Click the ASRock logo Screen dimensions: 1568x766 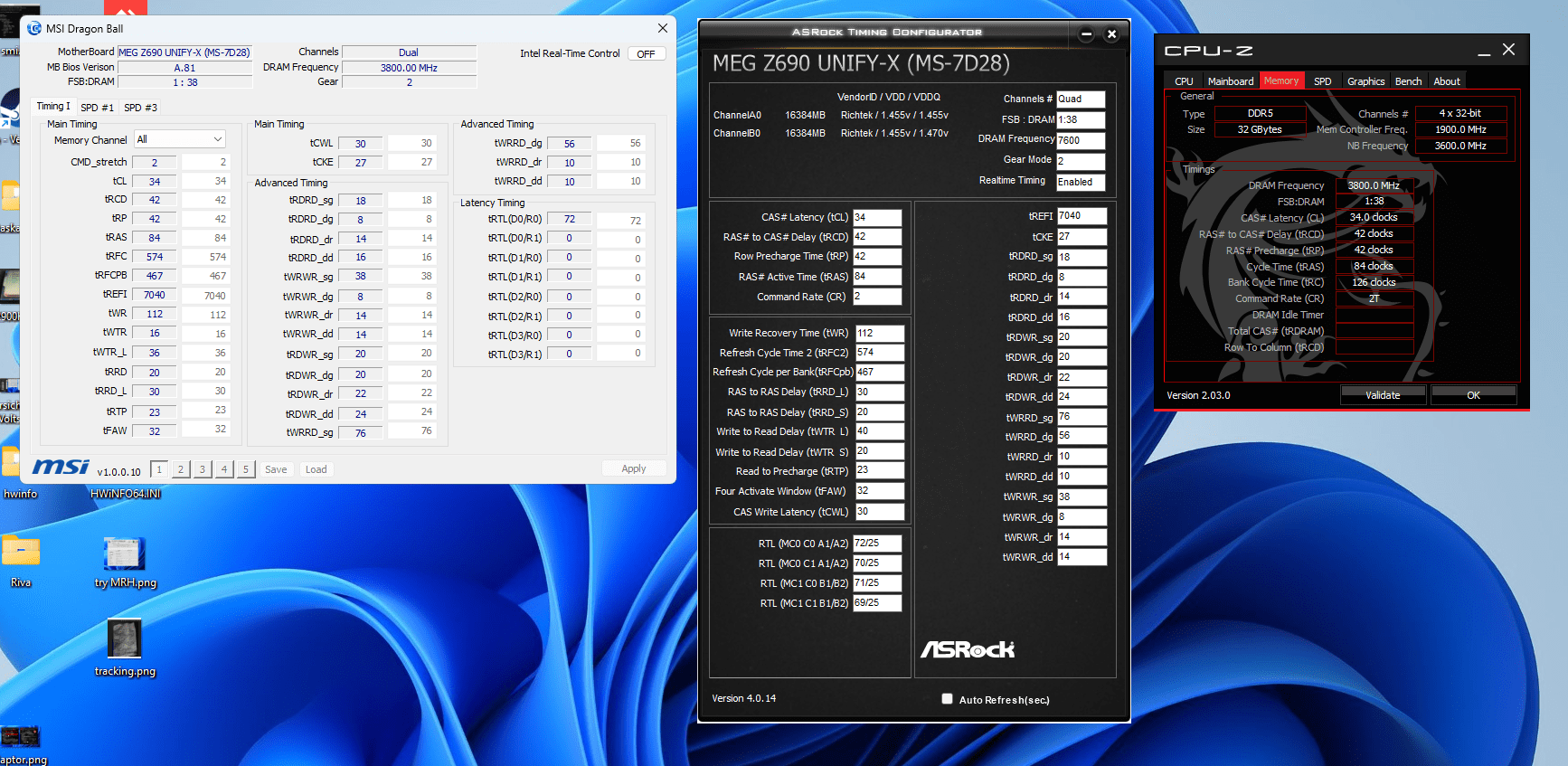[x=968, y=649]
